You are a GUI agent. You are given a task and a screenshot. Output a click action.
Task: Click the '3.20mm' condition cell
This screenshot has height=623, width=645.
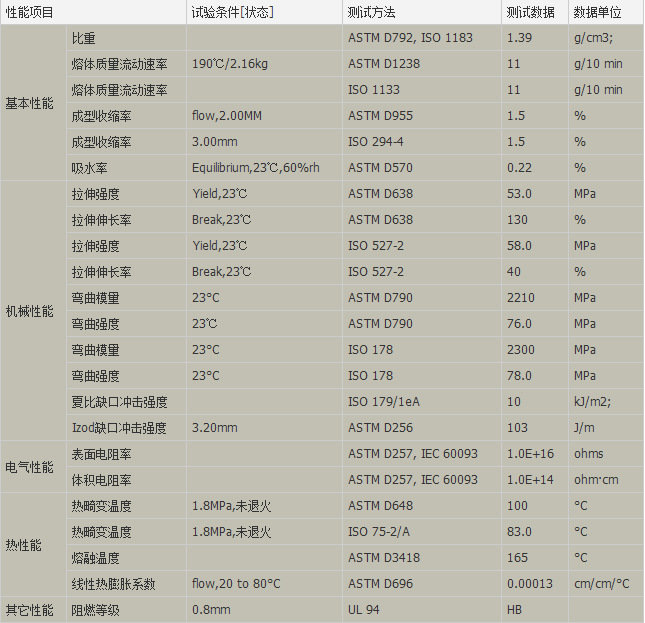point(264,428)
